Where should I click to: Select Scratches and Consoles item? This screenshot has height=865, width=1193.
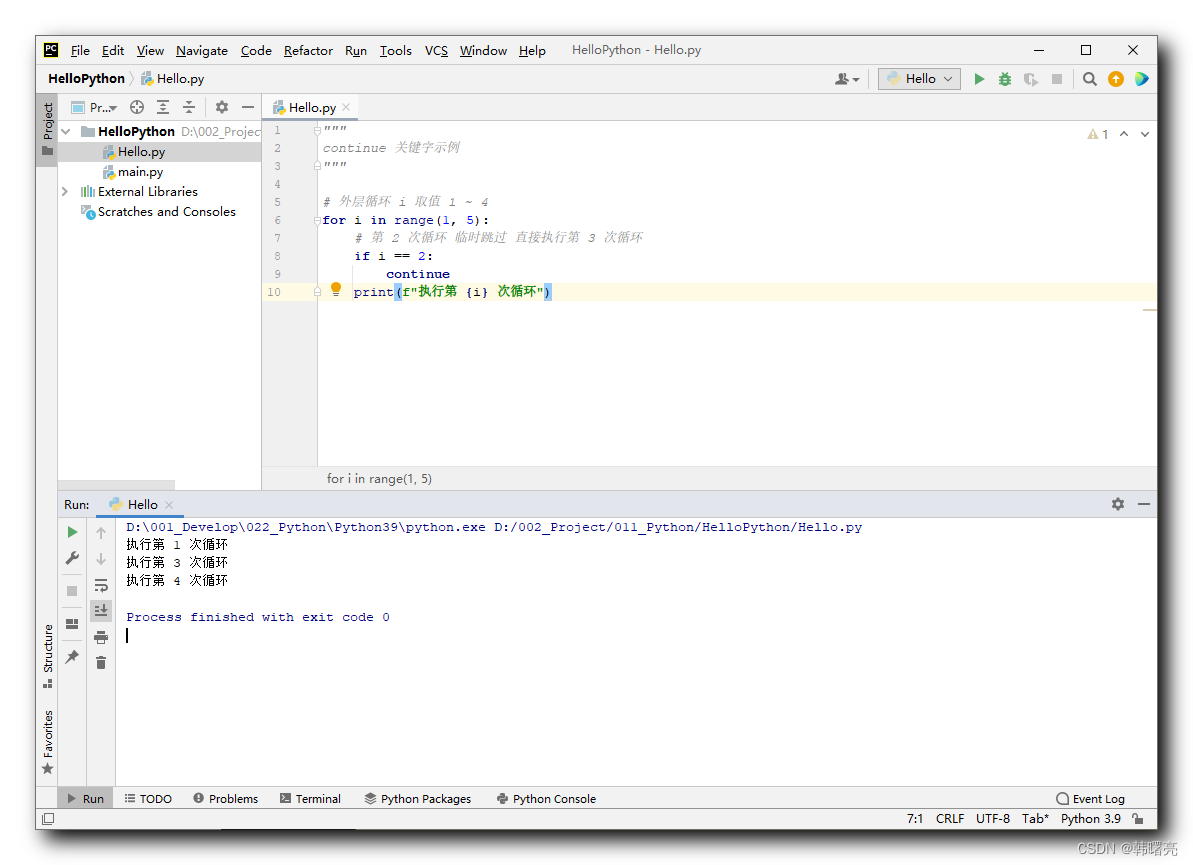(x=166, y=211)
